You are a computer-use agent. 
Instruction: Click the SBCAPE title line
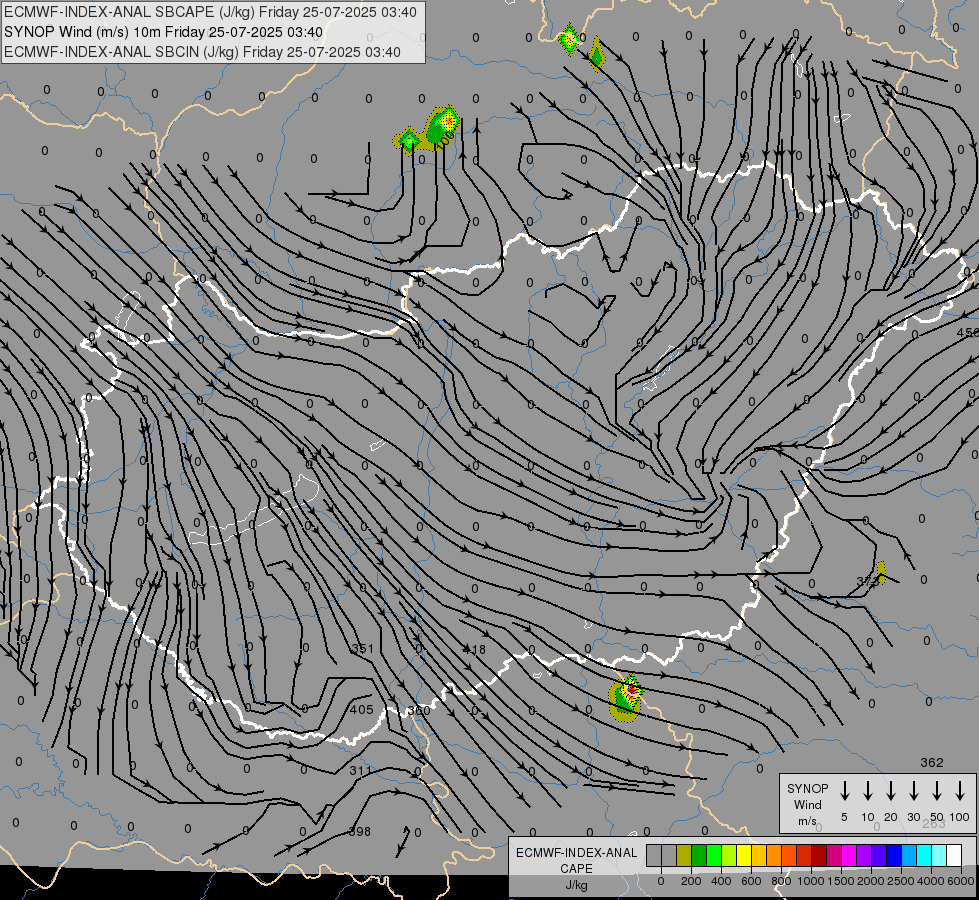click(210, 12)
